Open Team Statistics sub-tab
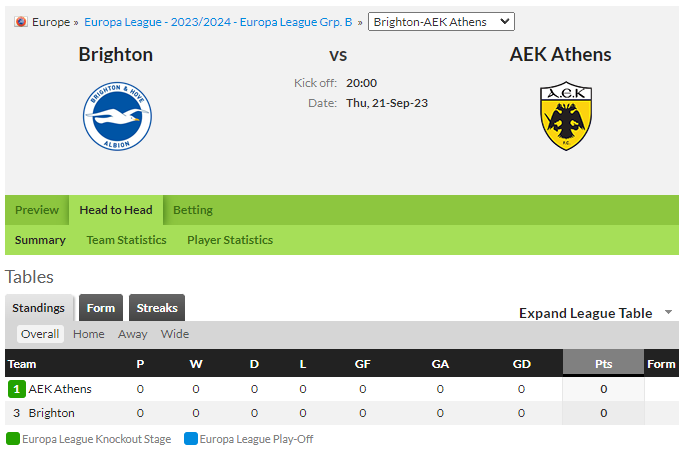Image resolution: width=684 pixels, height=462 pixels. (x=127, y=240)
